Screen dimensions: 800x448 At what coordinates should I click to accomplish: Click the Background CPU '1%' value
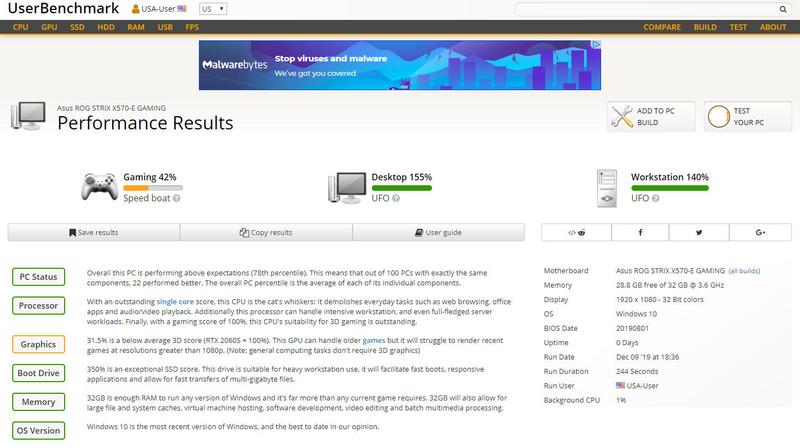[x=621, y=400]
